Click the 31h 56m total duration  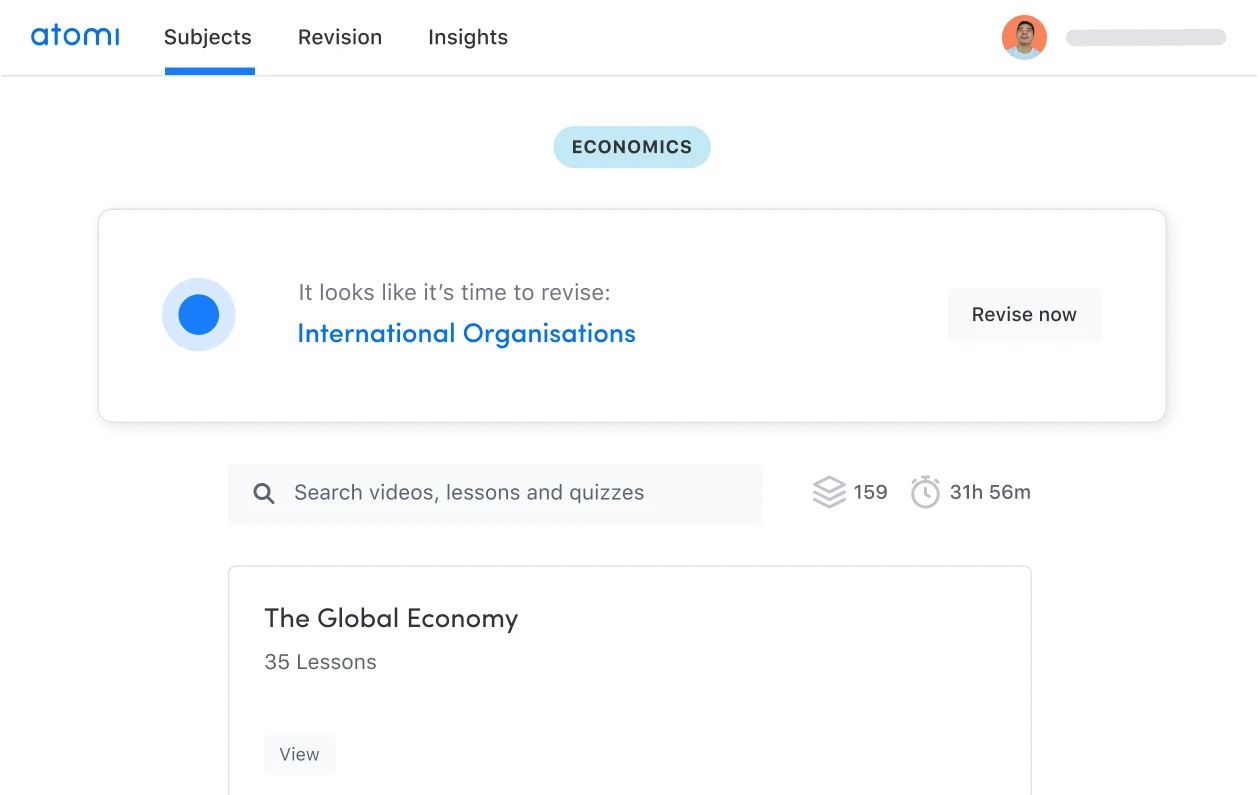pyautogui.click(x=990, y=492)
